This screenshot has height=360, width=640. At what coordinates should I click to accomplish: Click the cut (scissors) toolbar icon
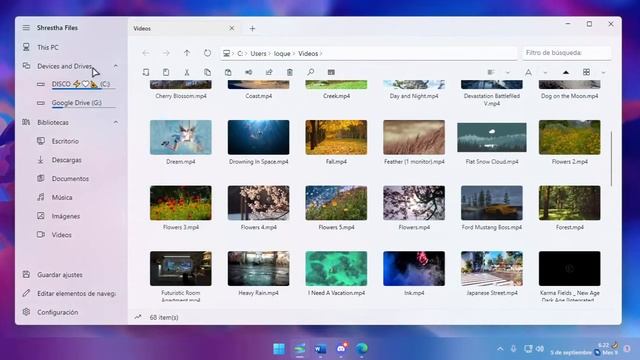pyautogui.click(x=187, y=72)
